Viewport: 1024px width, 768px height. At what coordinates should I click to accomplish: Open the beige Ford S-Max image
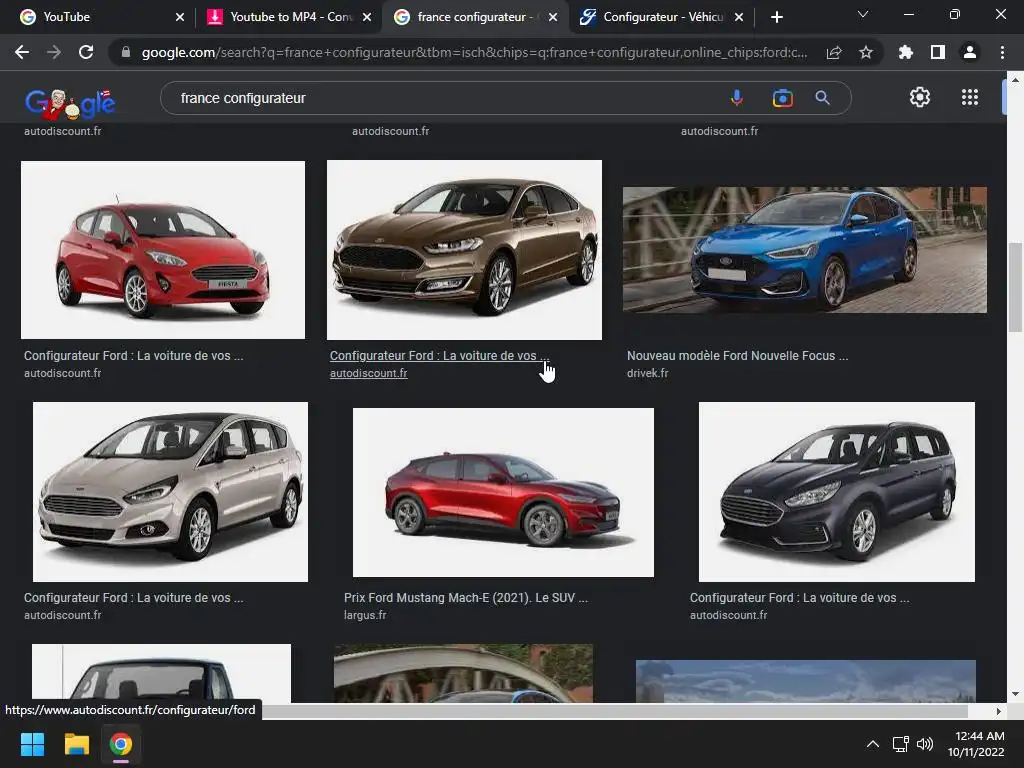170,492
